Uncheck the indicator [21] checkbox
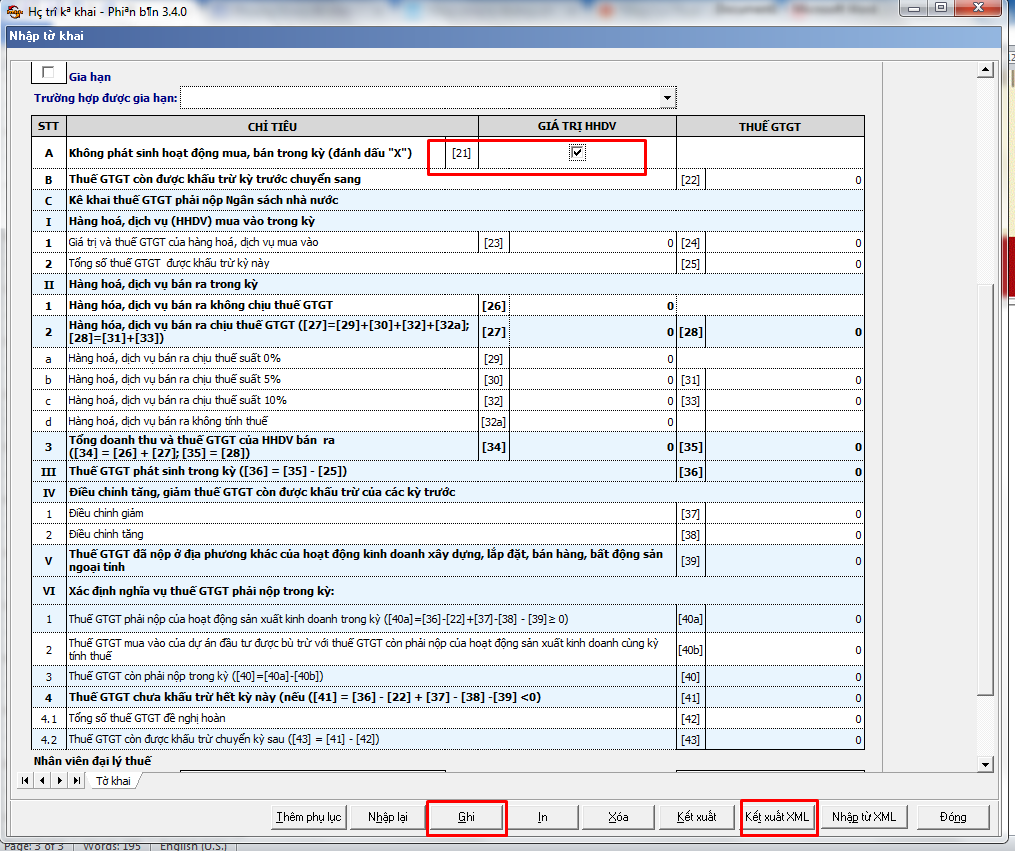Viewport: 1015px width, 851px height. click(x=577, y=152)
